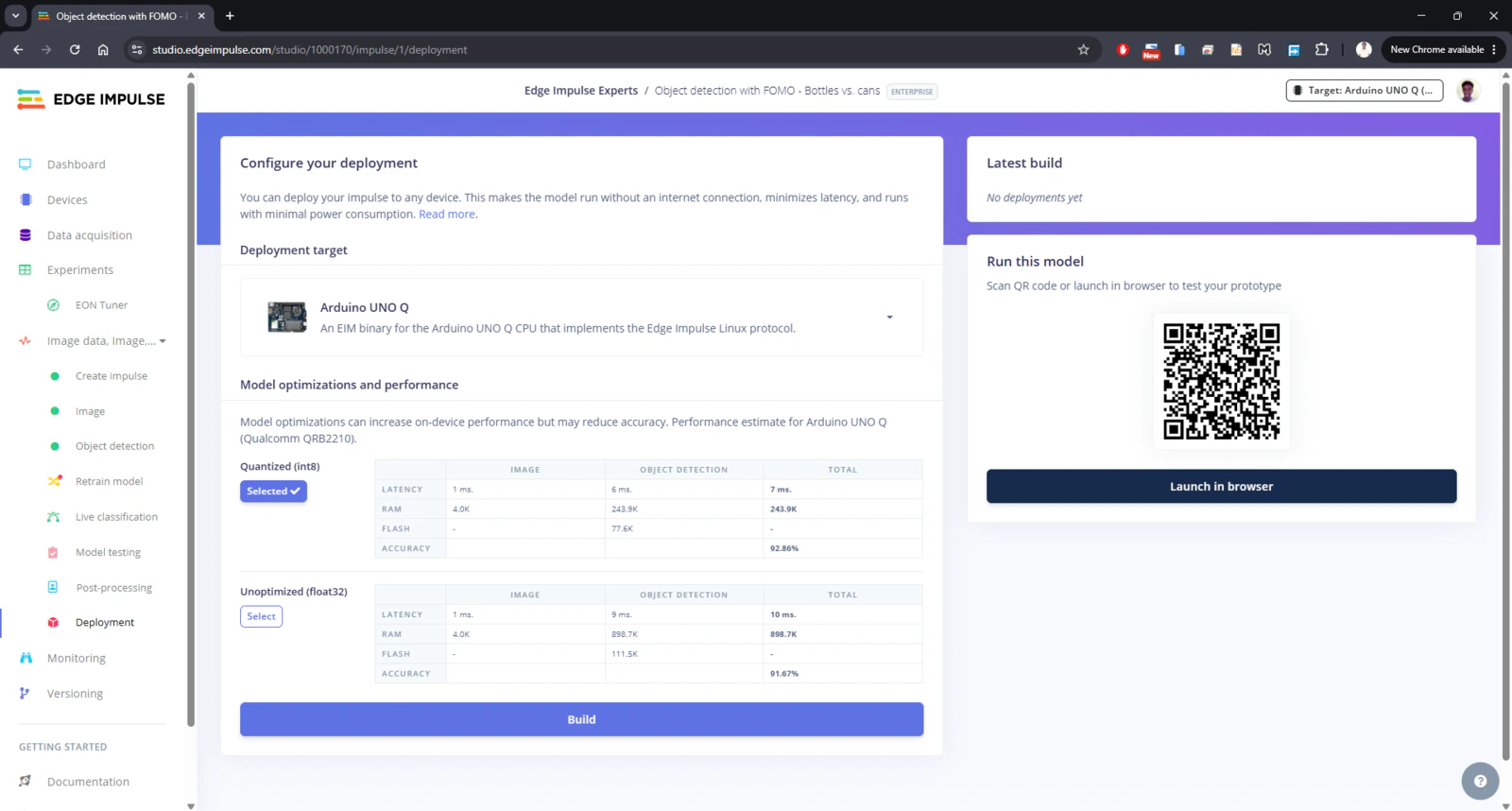This screenshot has height=811, width=1512.
Task: Click Launch in browser button
Action: point(1221,487)
